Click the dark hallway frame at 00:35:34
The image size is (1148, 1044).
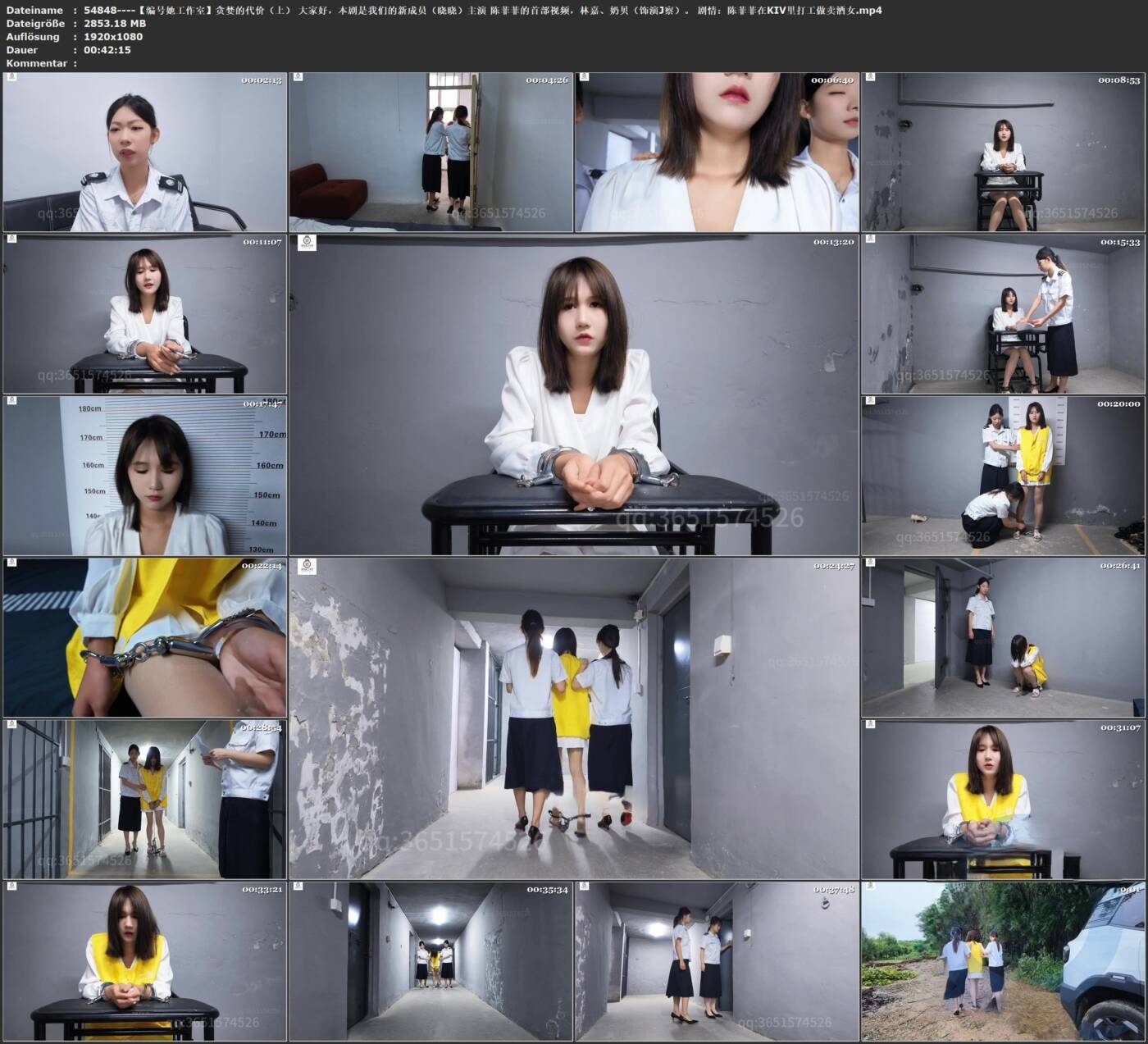point(430,961)
